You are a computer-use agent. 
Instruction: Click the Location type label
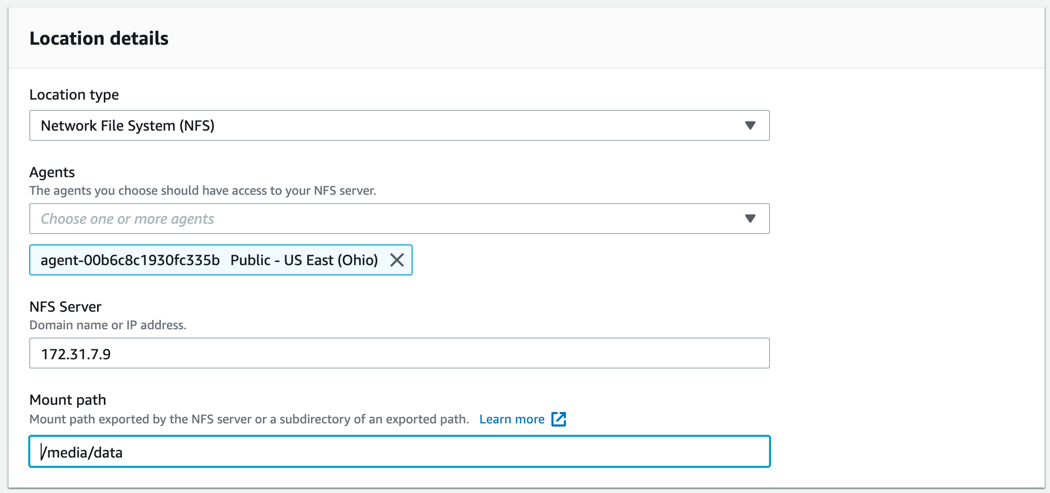coord(74,94)
